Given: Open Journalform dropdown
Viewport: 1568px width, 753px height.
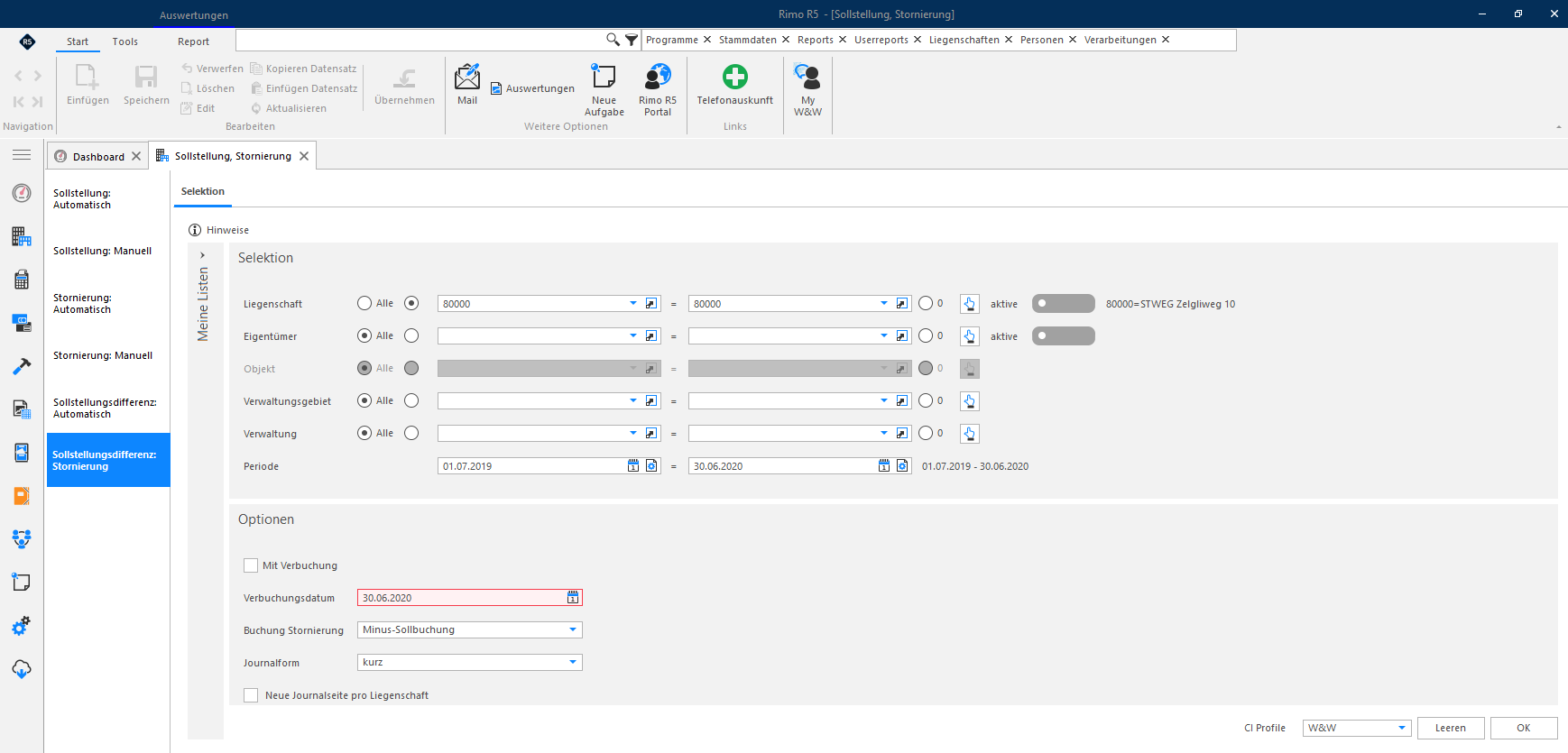Looking at the screenshot, I should [x=573, y=662].
